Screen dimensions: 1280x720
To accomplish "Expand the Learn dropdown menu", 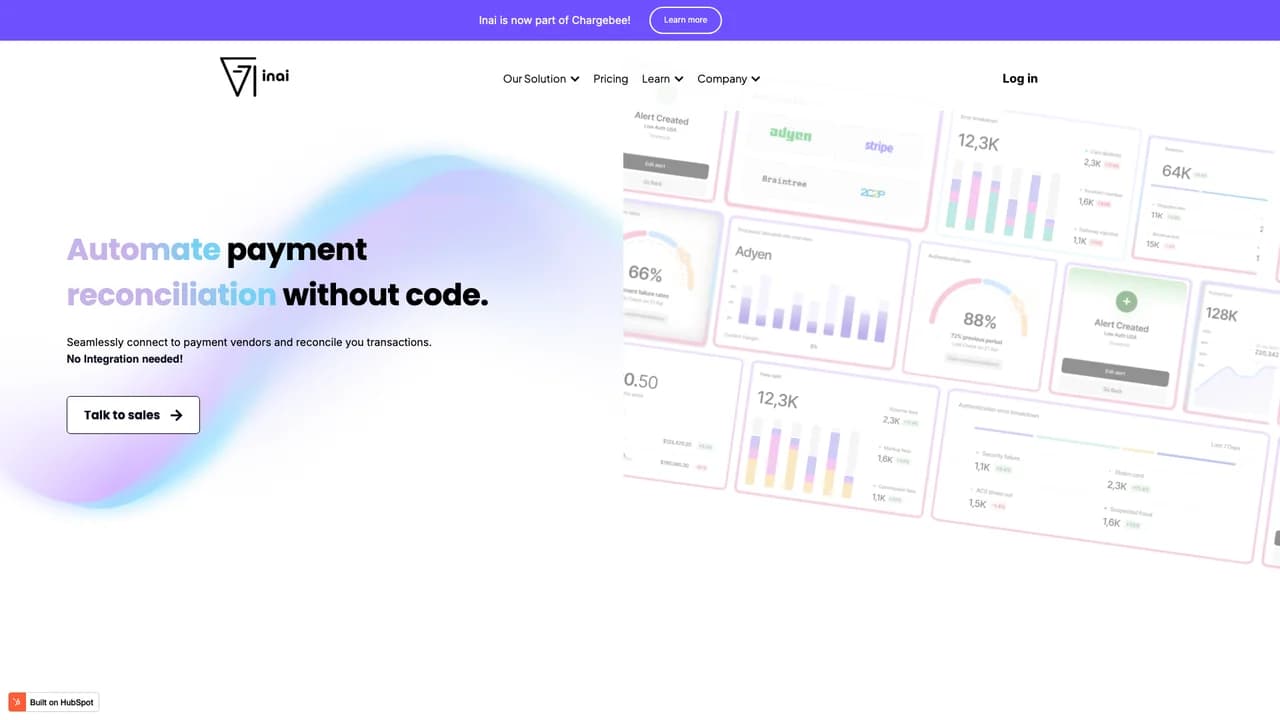I will point(662,79).
